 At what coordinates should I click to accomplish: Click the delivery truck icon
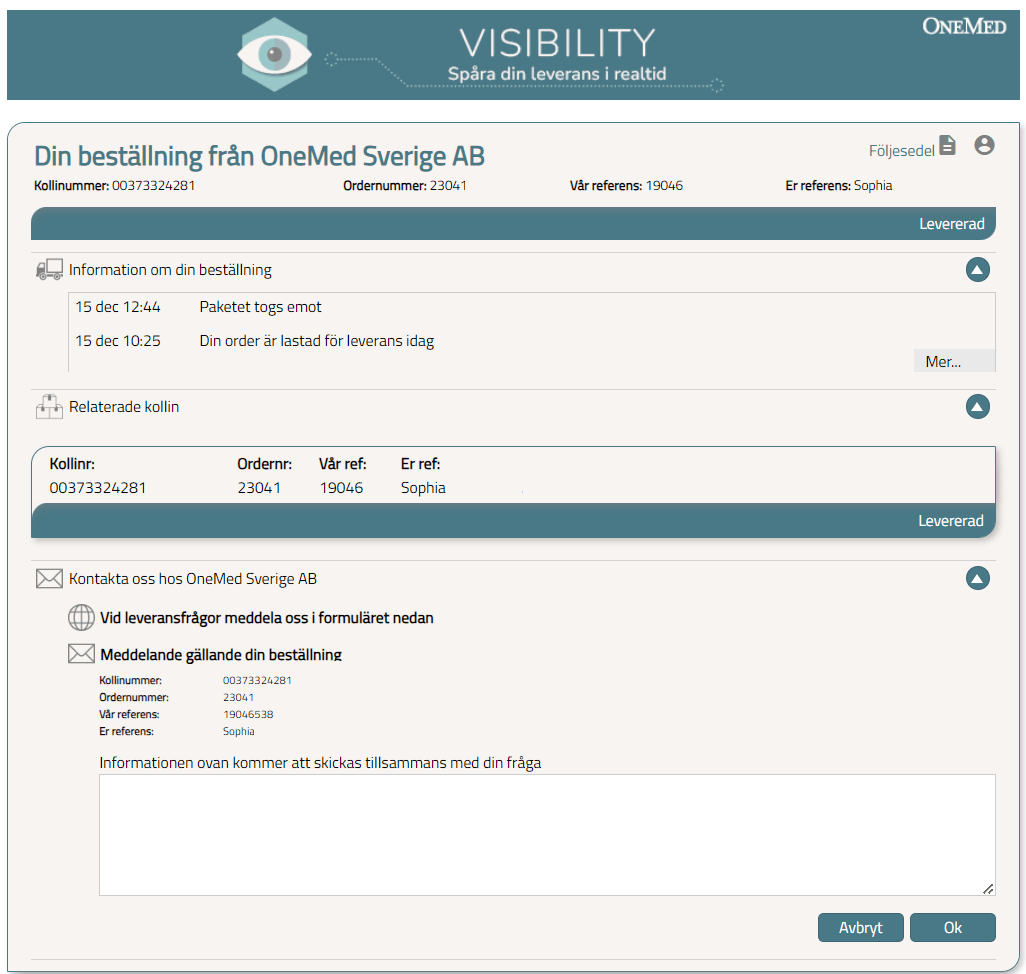click(x=49, y=270)
